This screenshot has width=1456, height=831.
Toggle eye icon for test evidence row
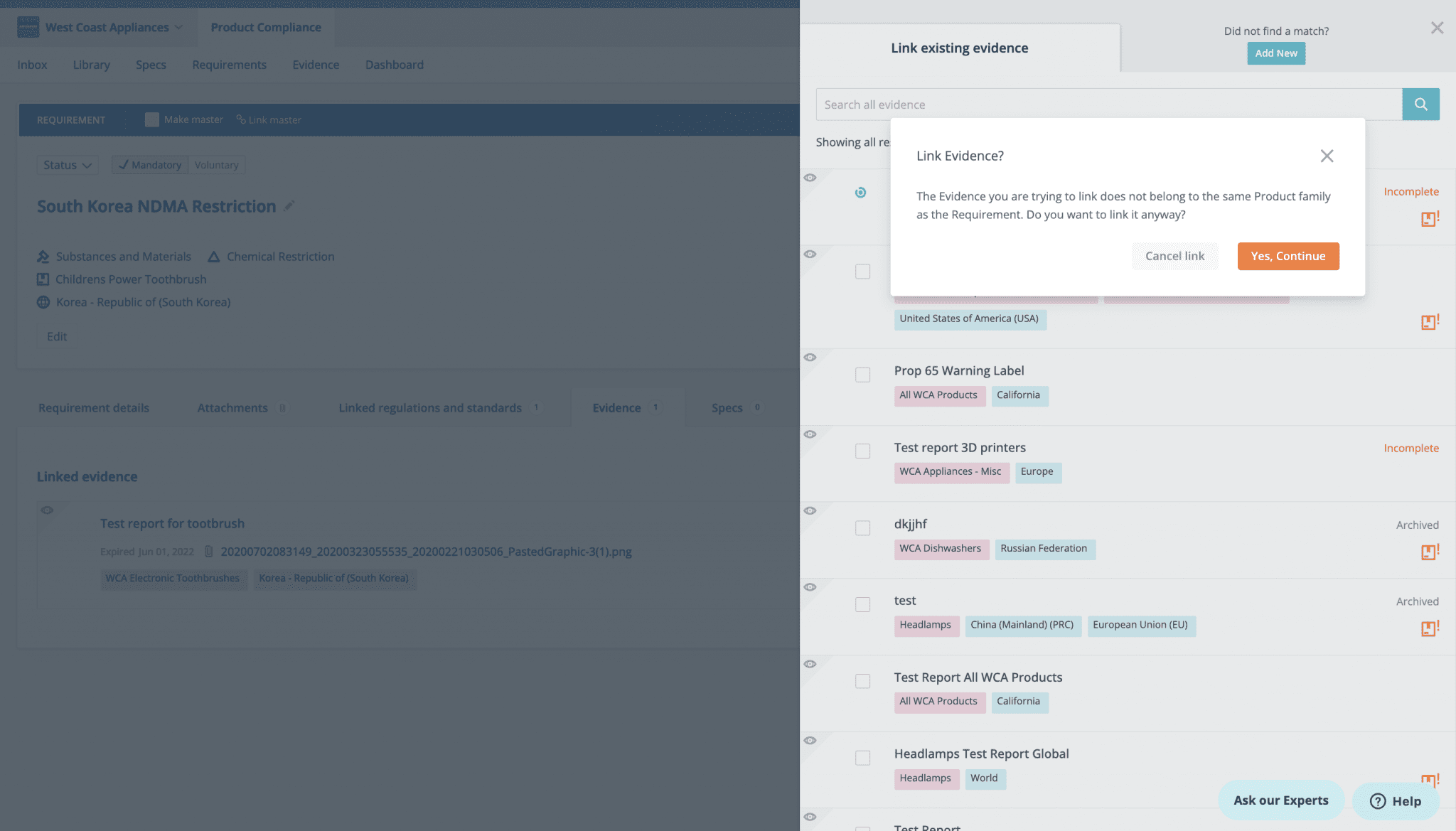[x=810, y=587]
